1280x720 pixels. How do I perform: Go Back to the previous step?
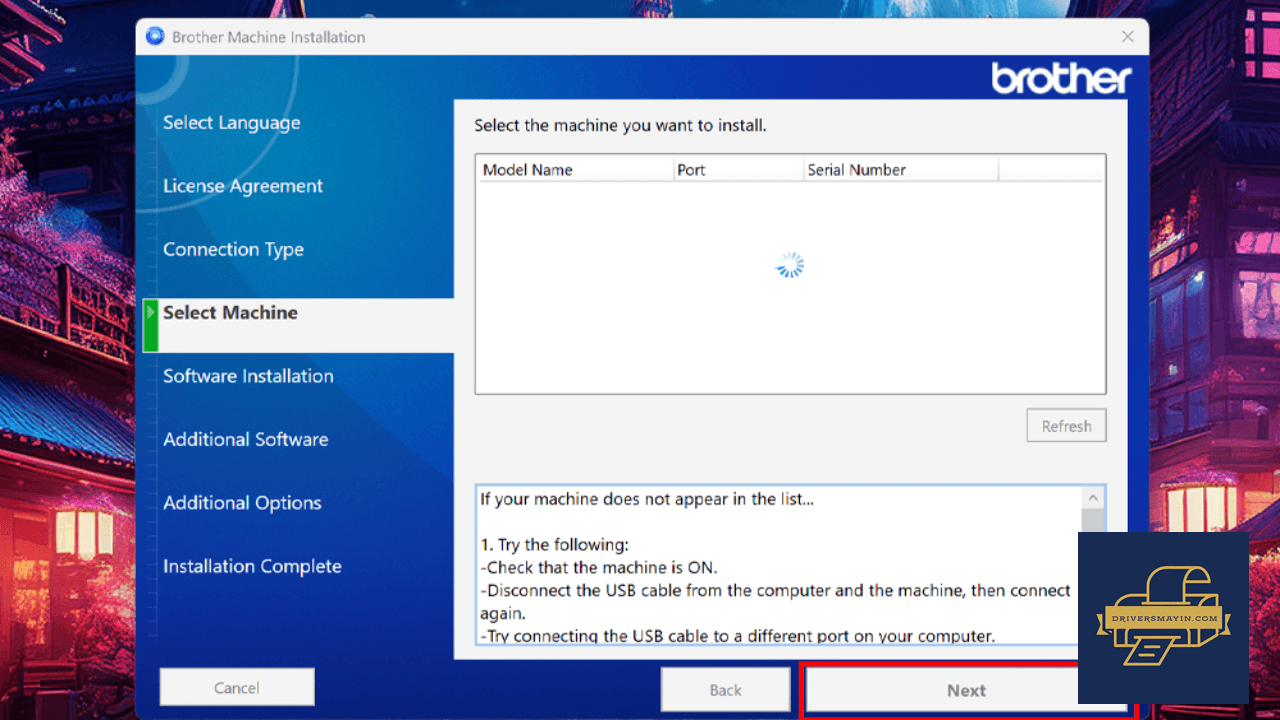click(725, 690)
